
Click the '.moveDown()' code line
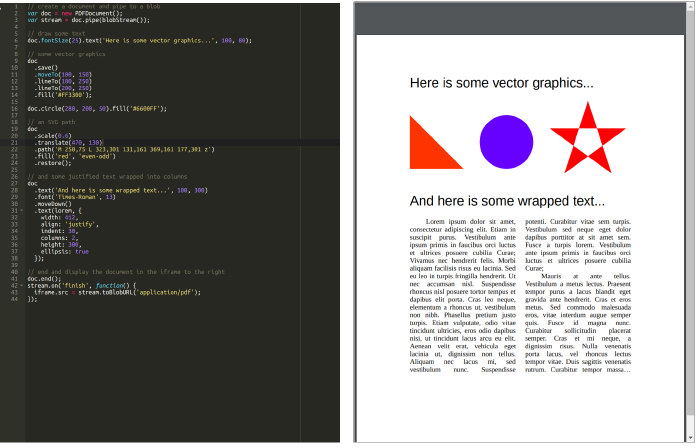pyautogui.click(x=53, y=204)
